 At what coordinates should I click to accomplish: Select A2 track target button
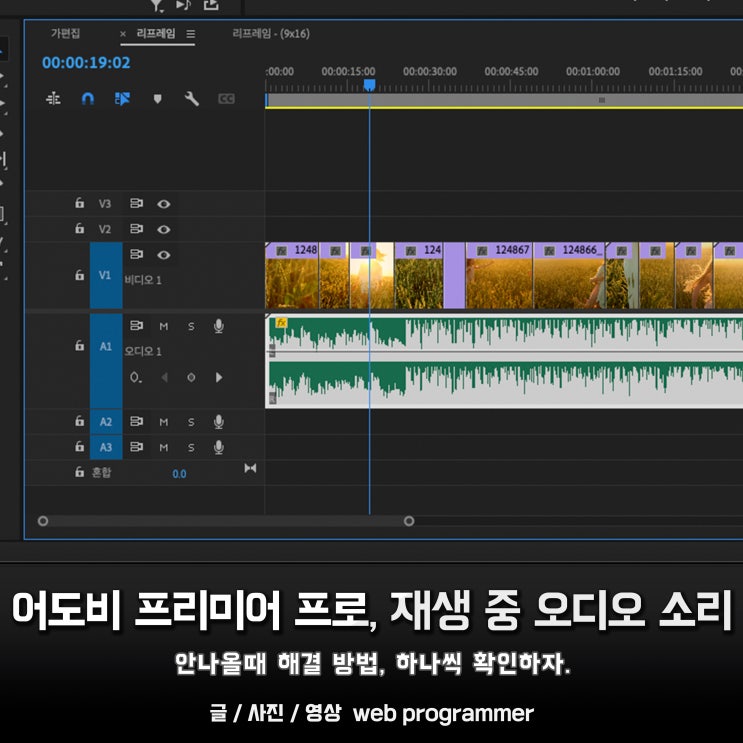106,422
